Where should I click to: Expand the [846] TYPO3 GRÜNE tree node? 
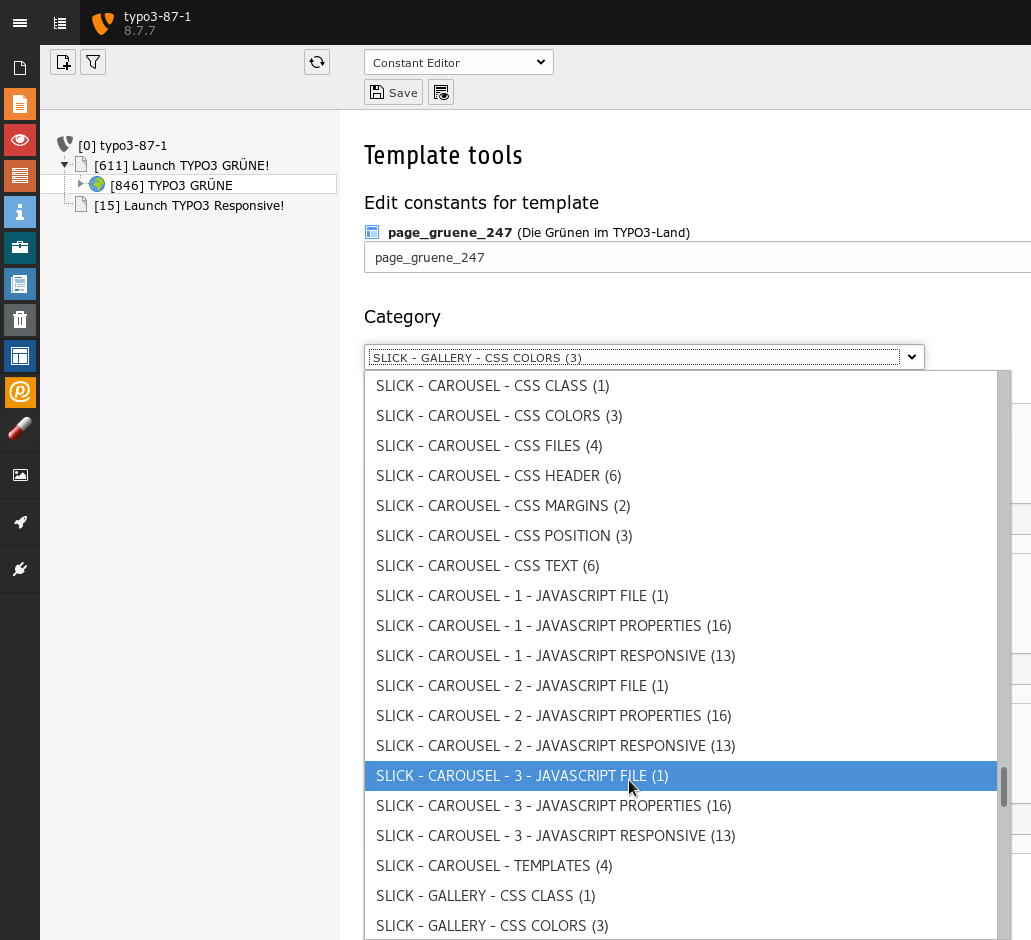(80, 184)
